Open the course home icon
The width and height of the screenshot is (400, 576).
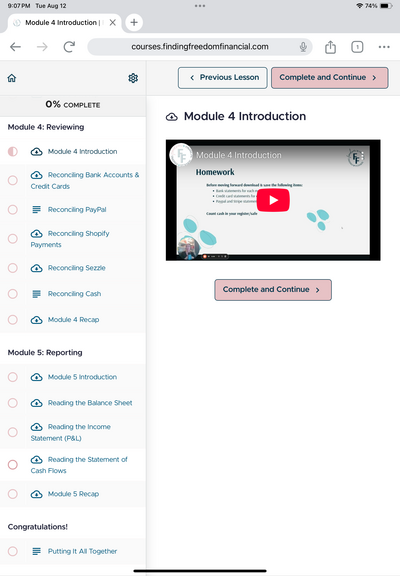(x=12, y=78)
